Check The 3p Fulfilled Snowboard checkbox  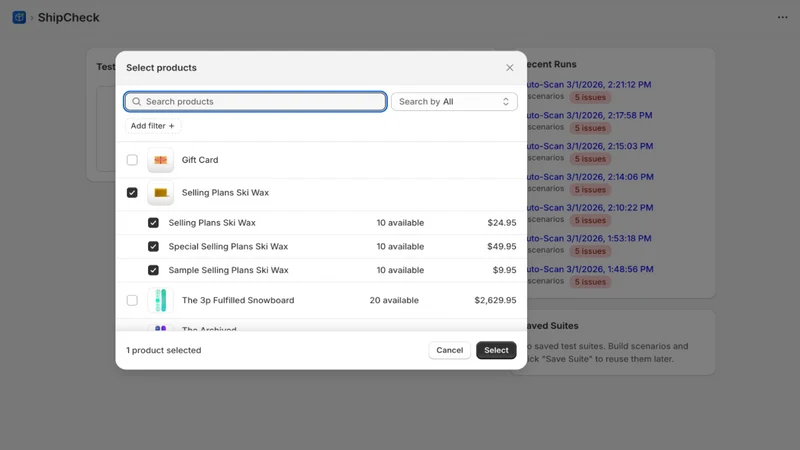(x=132, y=300)
